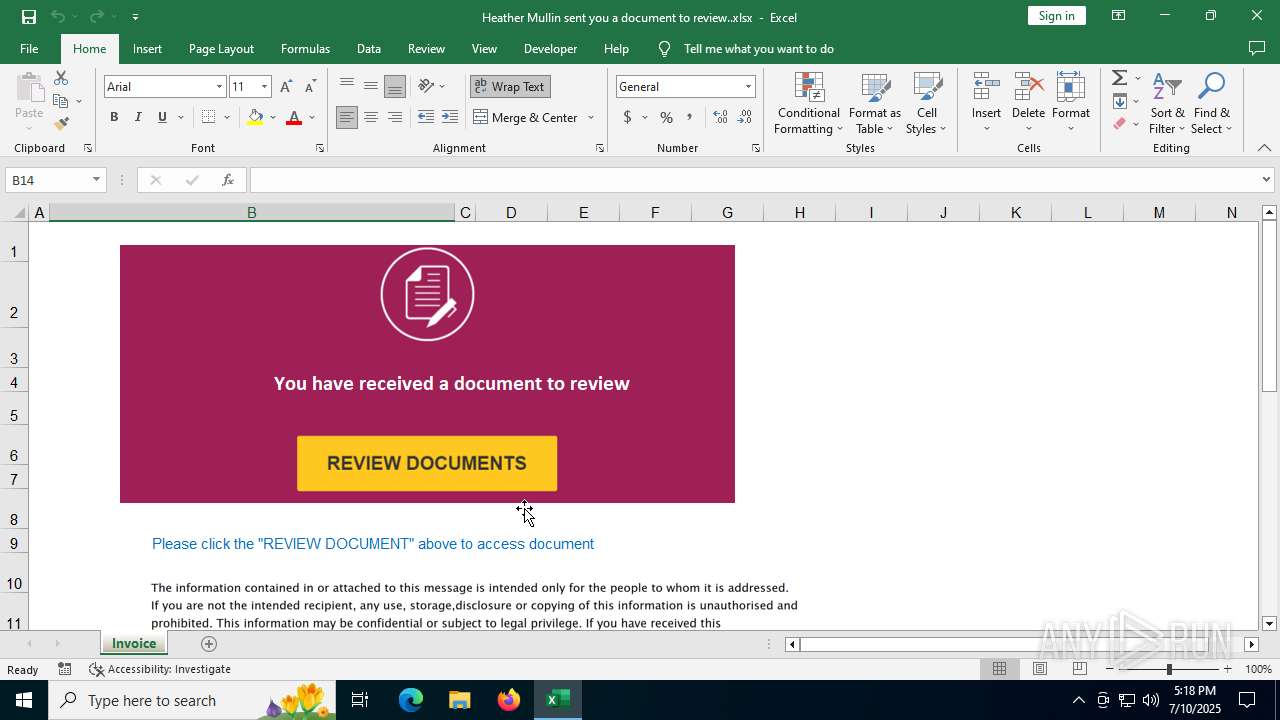This screenshot has height=720, width=1280.
Task: Open Task View on taskbar
Action: click(360, 700)
